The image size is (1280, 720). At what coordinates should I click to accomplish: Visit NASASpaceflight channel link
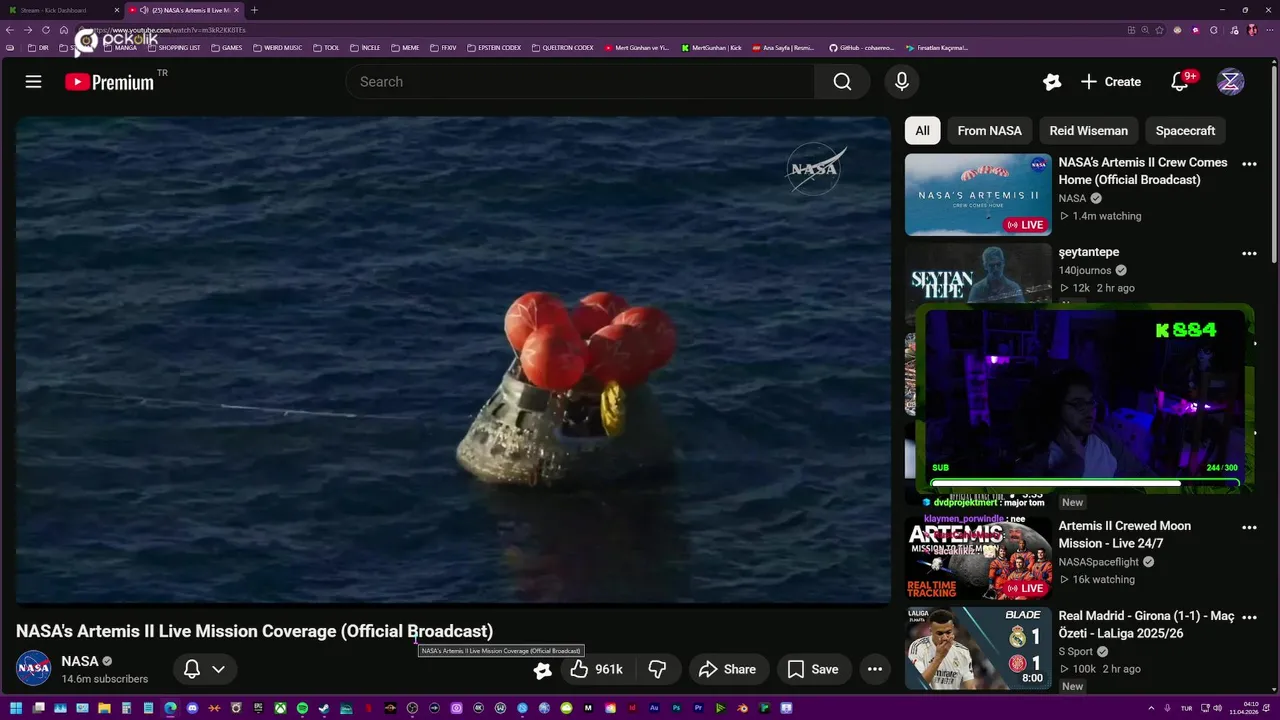(1100, 562)
